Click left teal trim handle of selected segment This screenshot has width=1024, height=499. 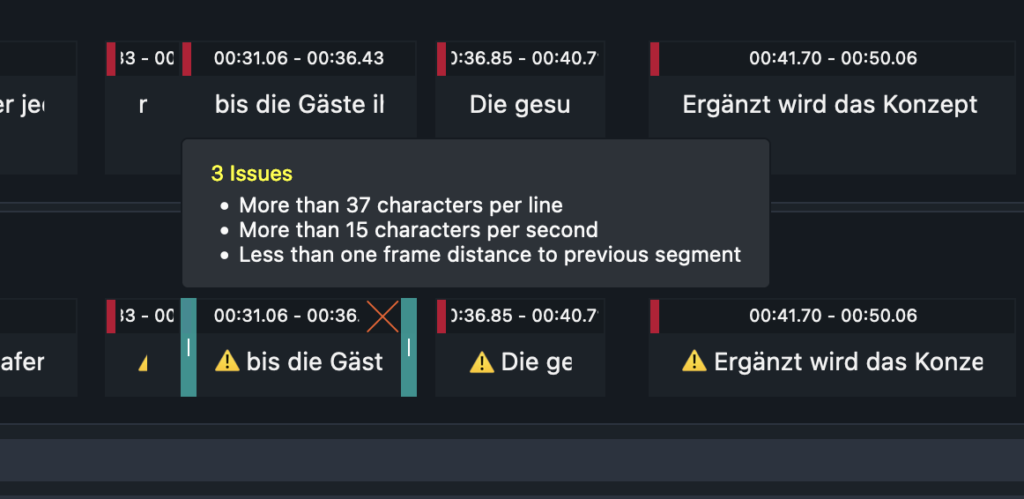[x=188, y=347]
